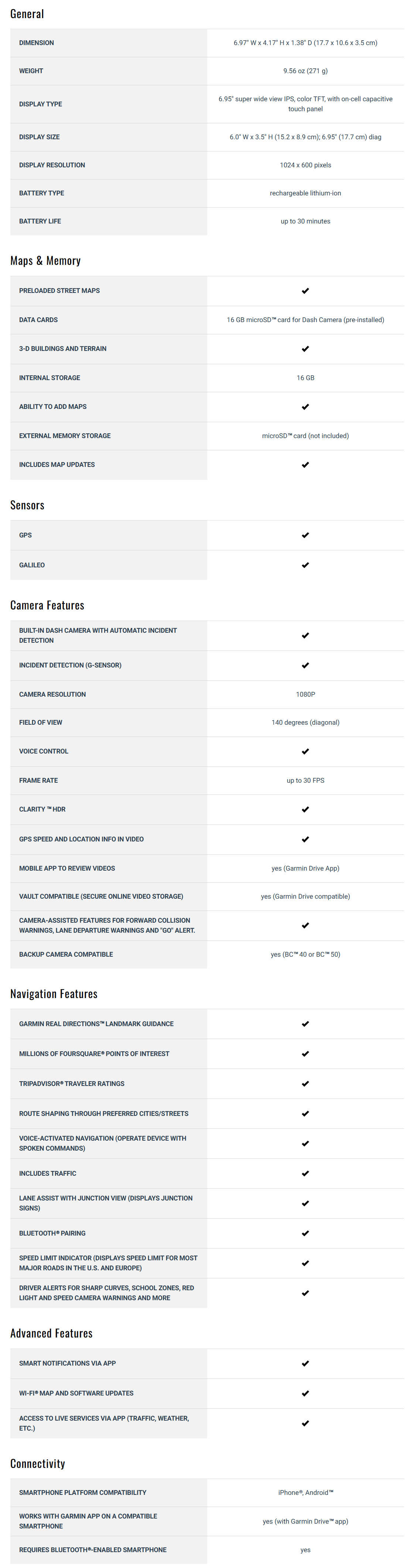Click the Includes Traffic checkmark icon

click(x=305, y=1174)
